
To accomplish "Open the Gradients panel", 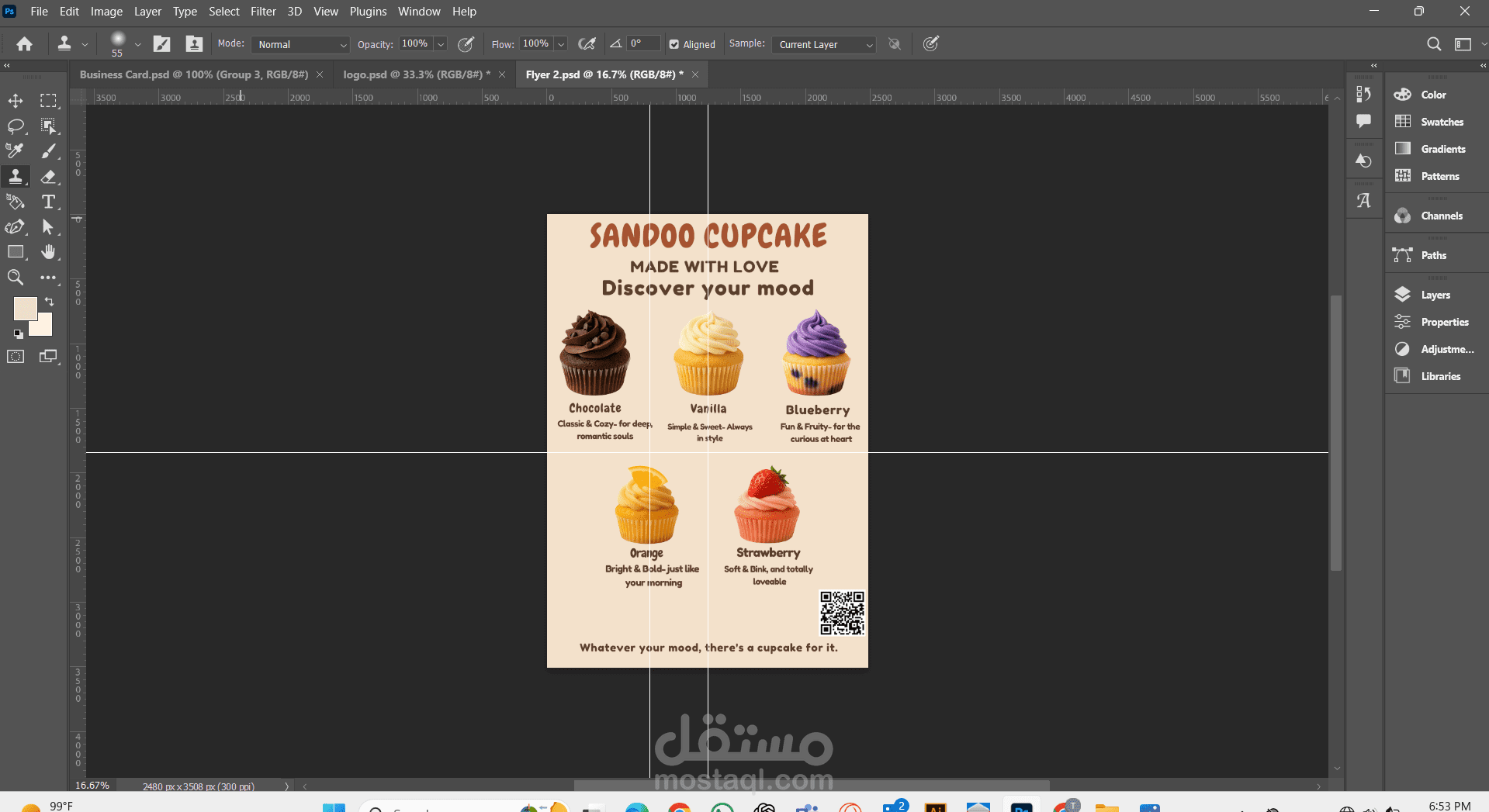I will (1443, 149).
